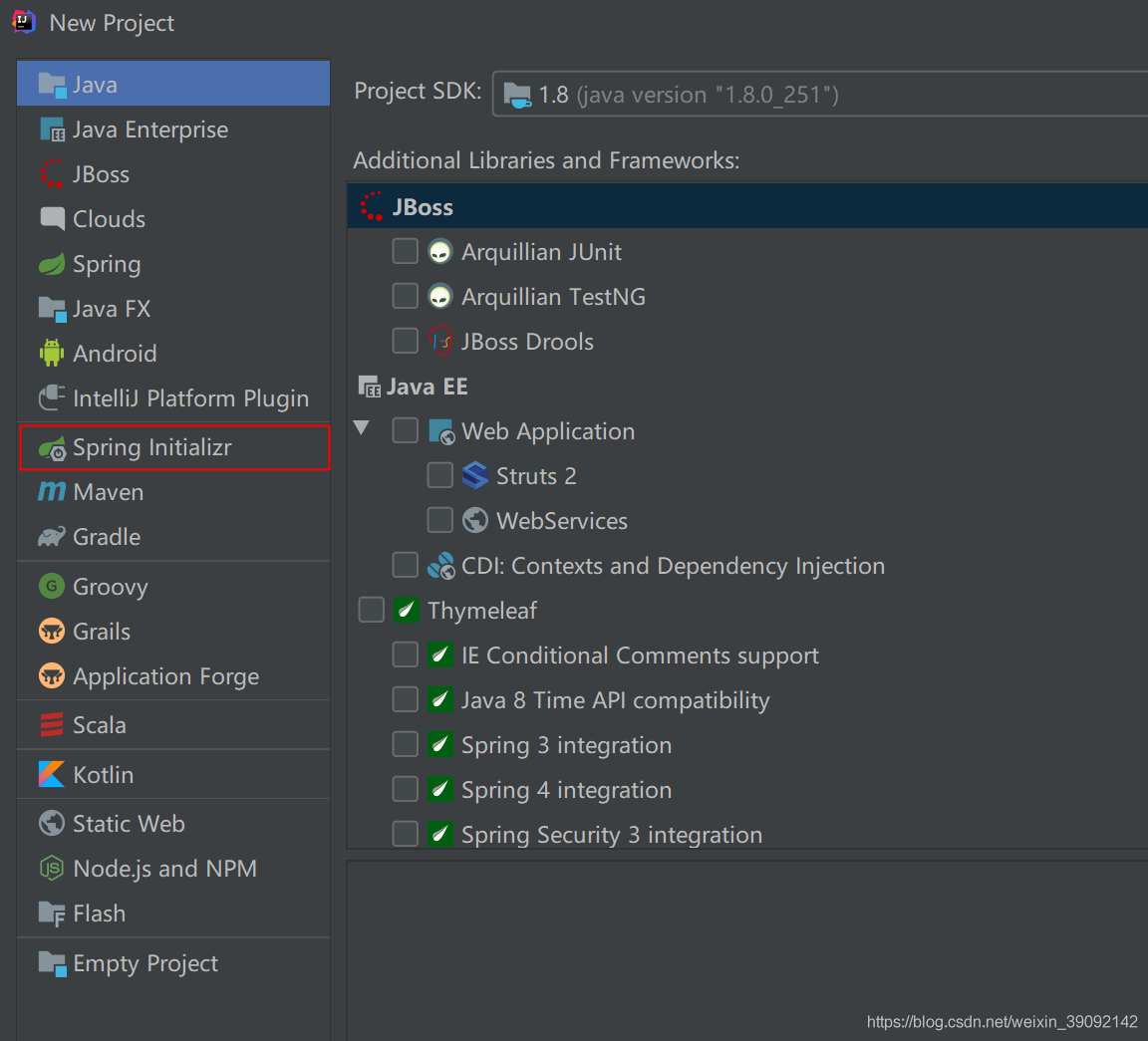1148x1041 pixels.
Task: Choose the Empty Project option
Action: pos(144,963)
